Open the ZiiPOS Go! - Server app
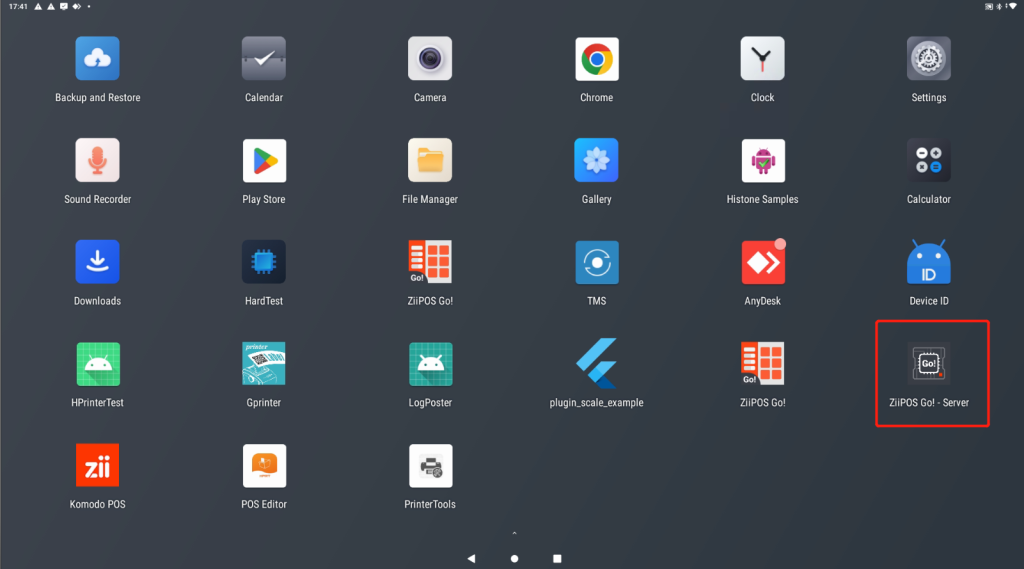 click(x=928, y=364)
